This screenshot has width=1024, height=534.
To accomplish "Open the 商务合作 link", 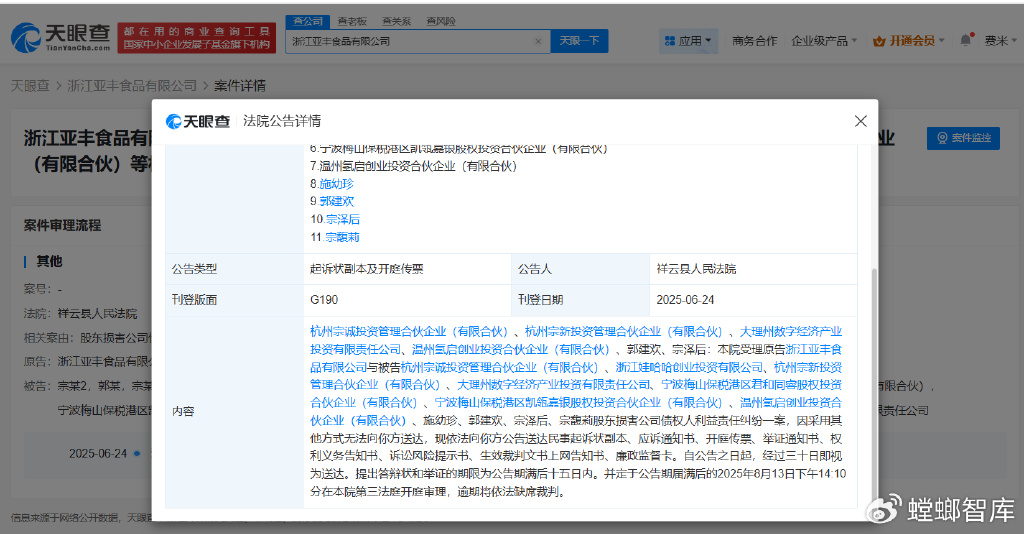I will pyautogui.click(x=754, y=41).
